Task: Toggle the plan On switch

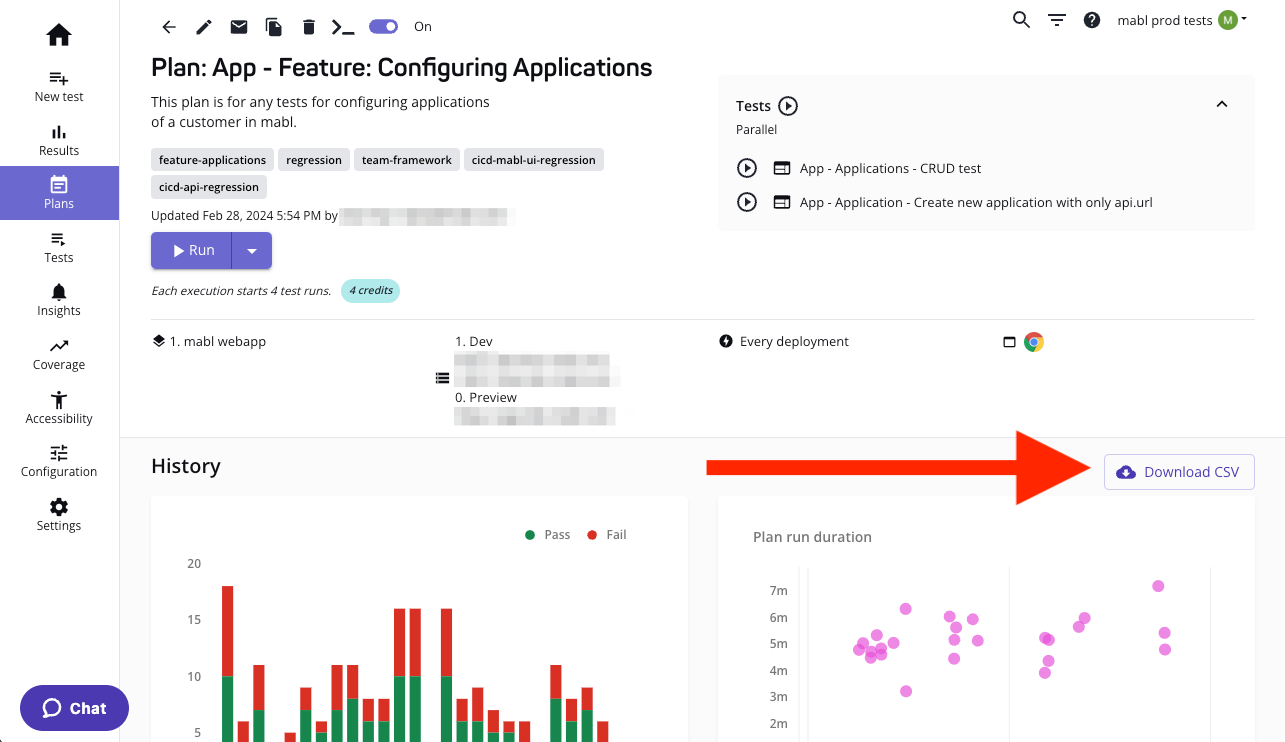Action: 384,27
